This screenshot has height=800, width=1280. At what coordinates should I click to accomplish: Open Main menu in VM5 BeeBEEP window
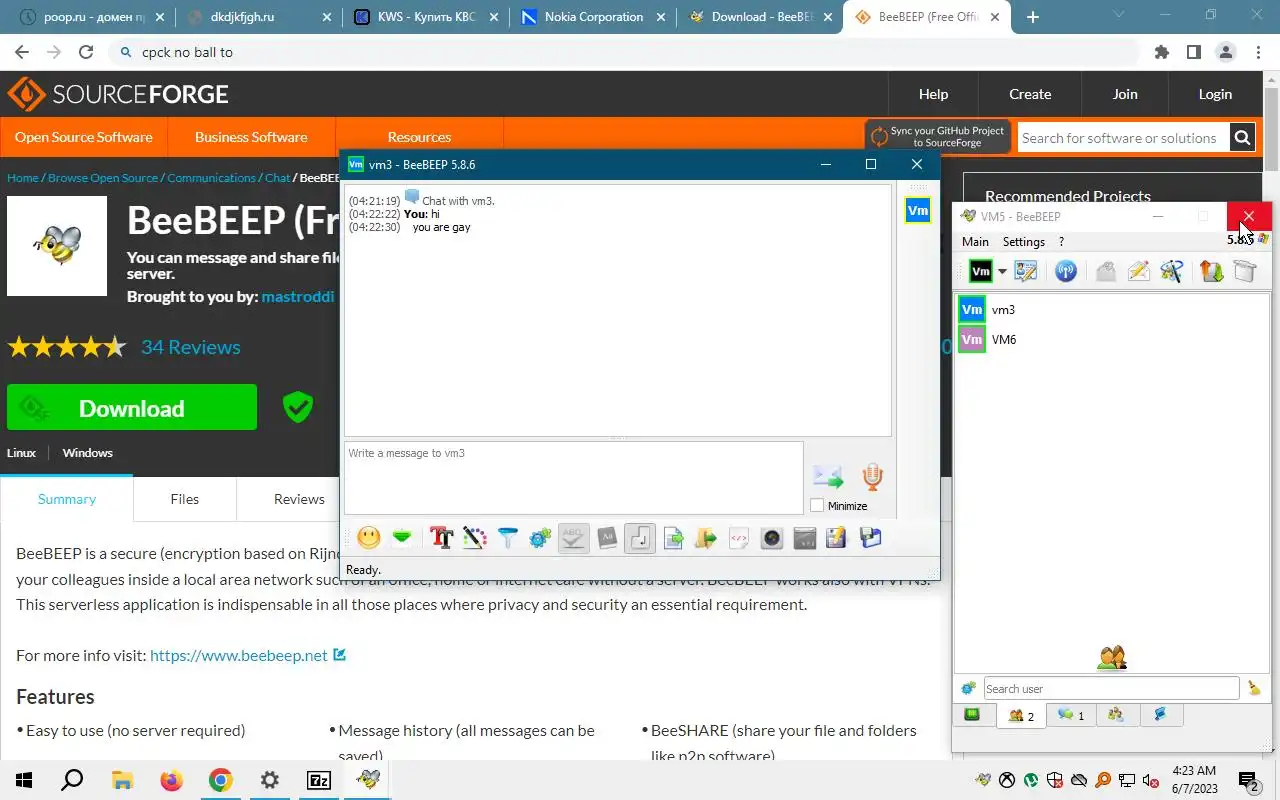975,242
